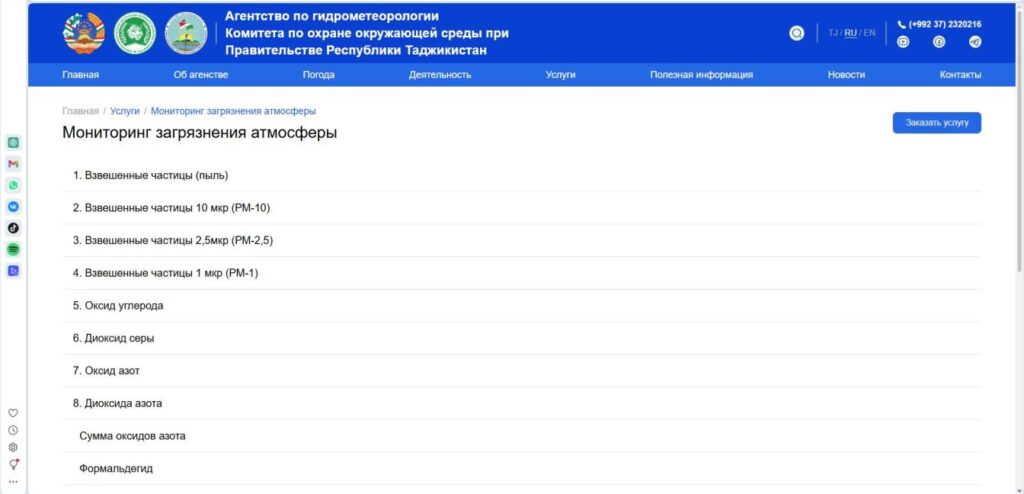Open the YouTube channel icon
1024x494 pixels.
point(903,42)
